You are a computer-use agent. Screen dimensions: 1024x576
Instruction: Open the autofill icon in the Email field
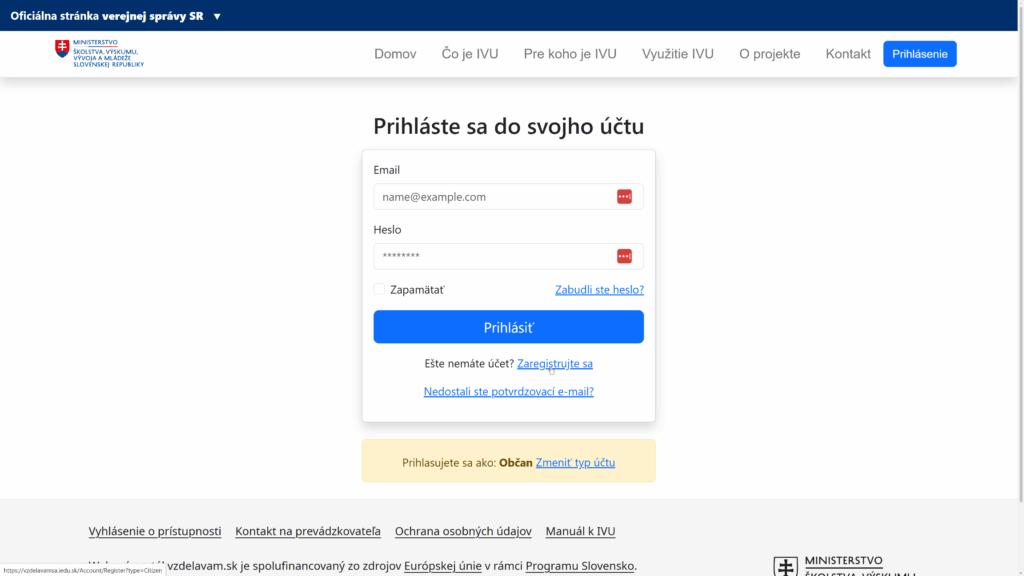(x=624, y=196)
